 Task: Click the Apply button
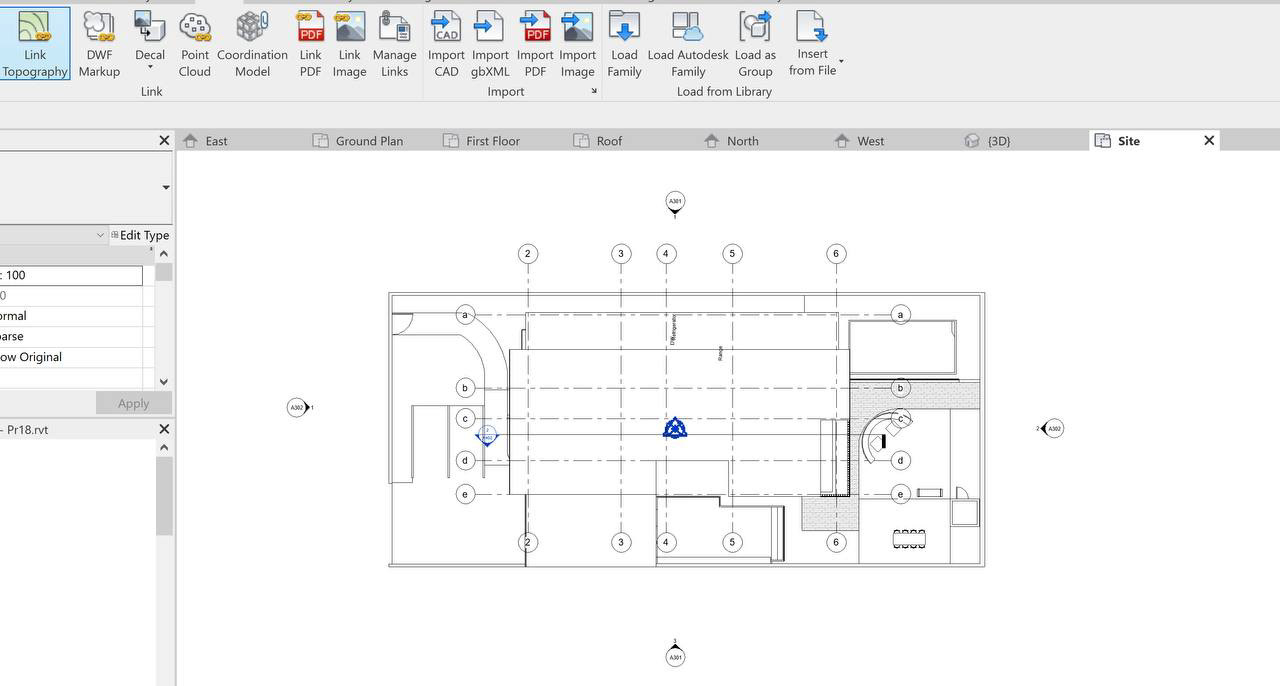click(133, 403)
